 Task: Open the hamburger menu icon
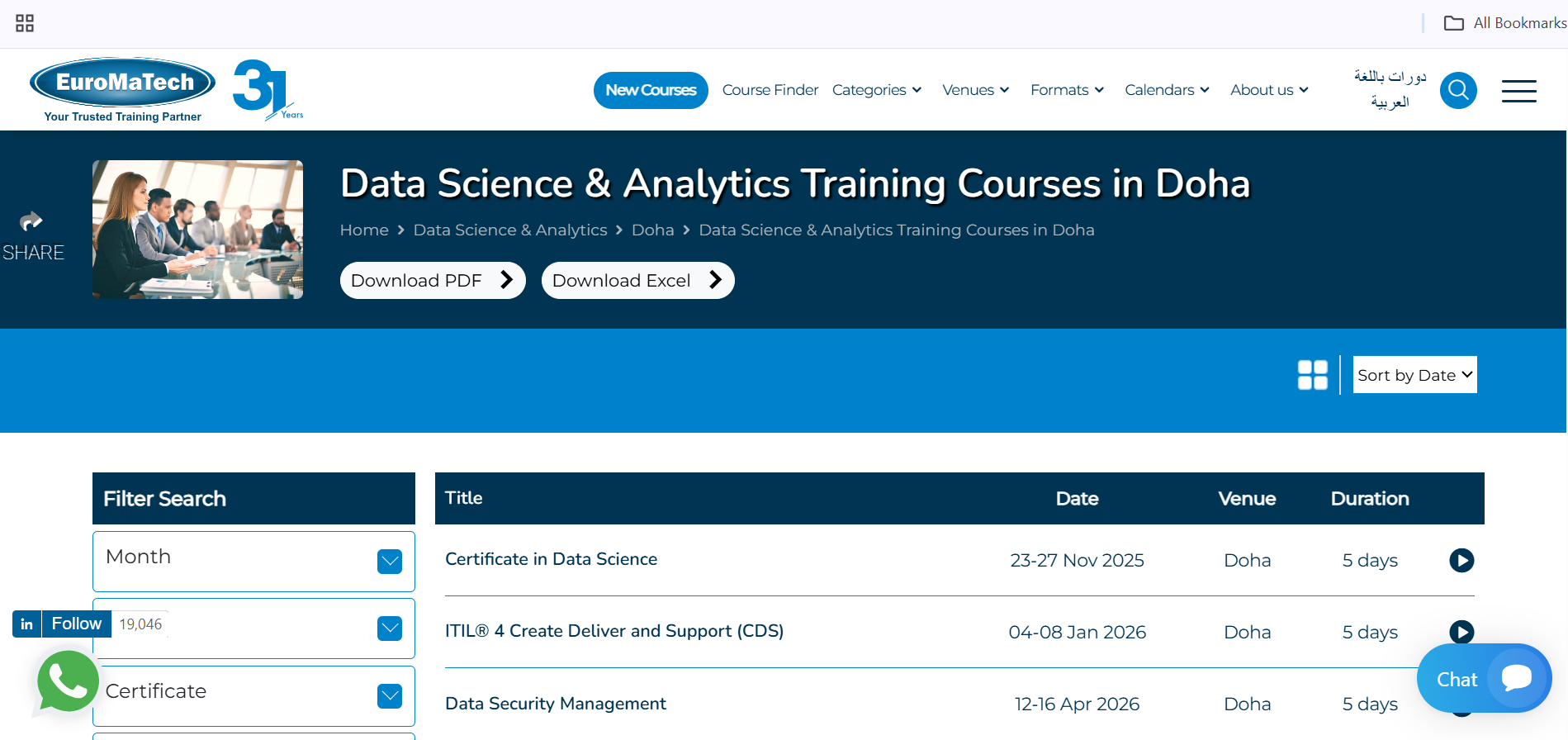(1518, 91)
